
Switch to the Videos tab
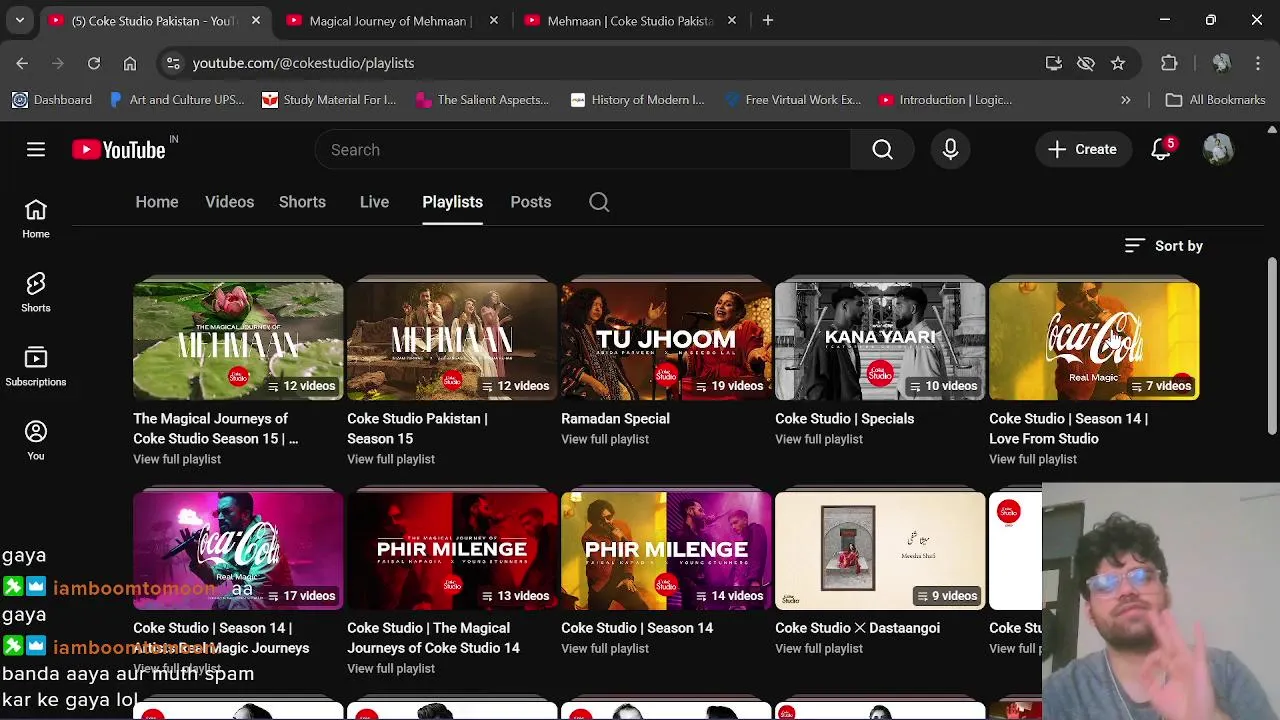click(229, 202)
